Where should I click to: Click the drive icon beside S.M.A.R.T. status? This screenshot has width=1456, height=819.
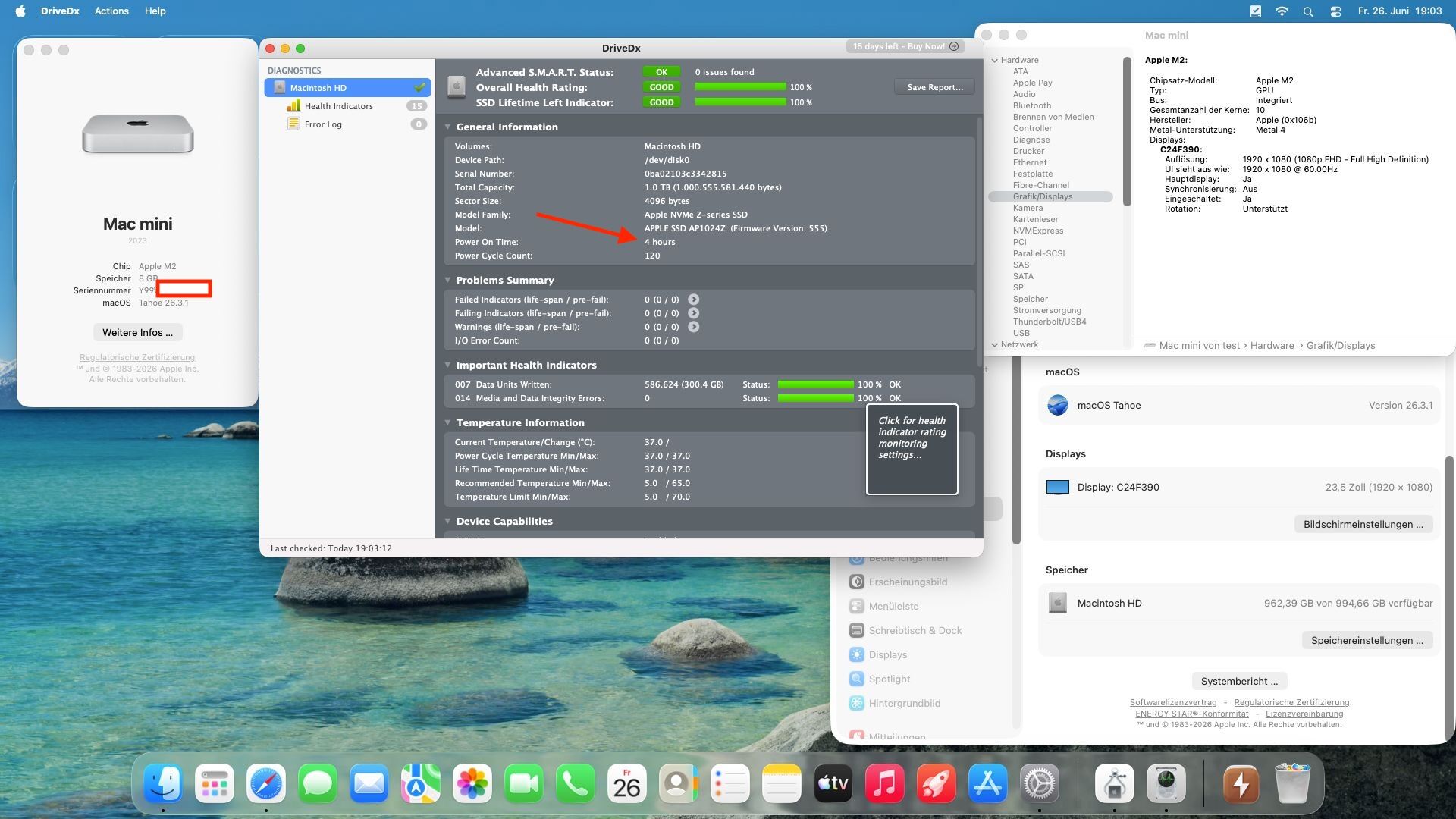[x=457, y=86]
